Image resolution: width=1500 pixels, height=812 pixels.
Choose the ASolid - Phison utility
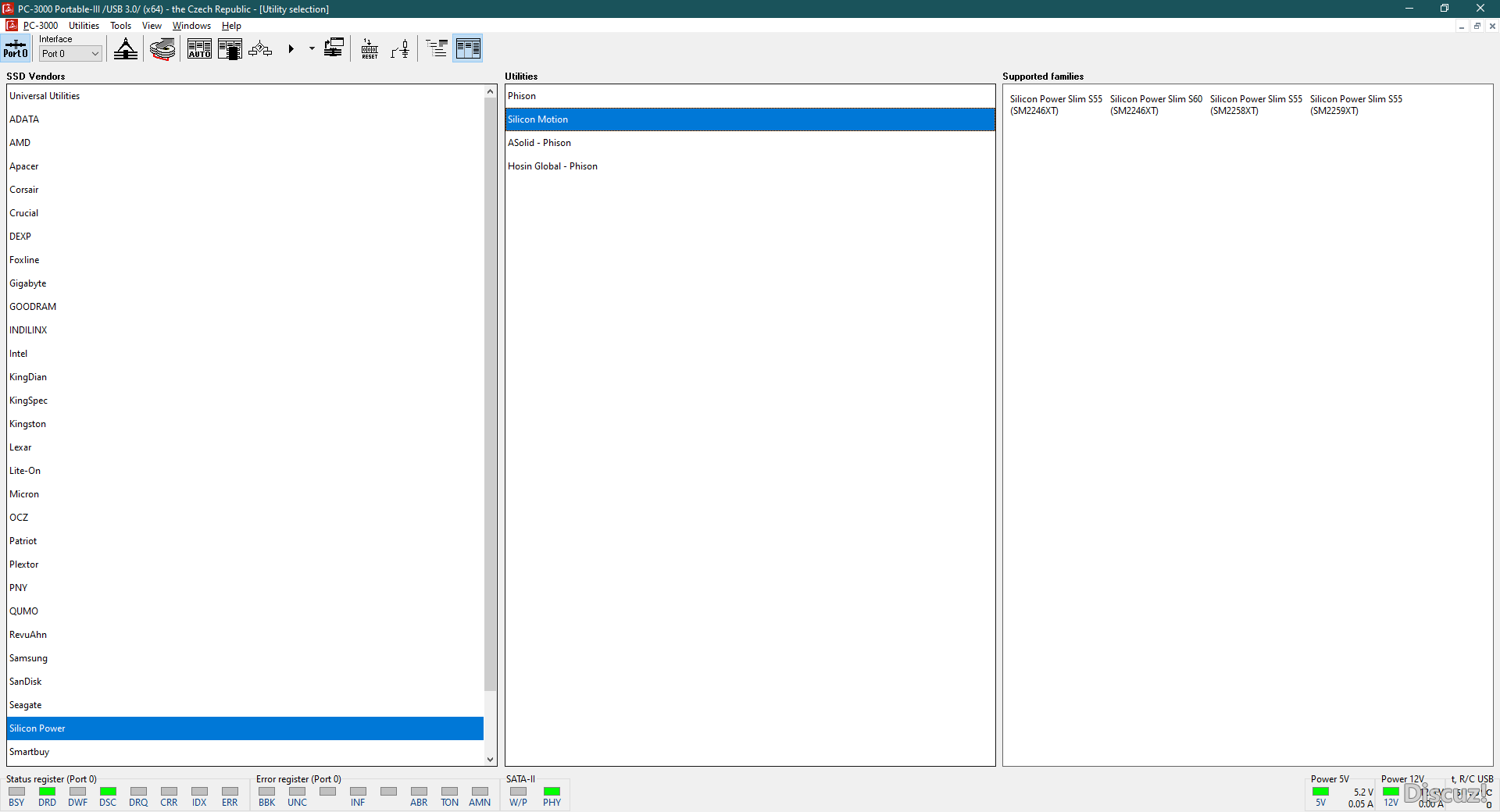pyautogui.click(x=750, y=143)
